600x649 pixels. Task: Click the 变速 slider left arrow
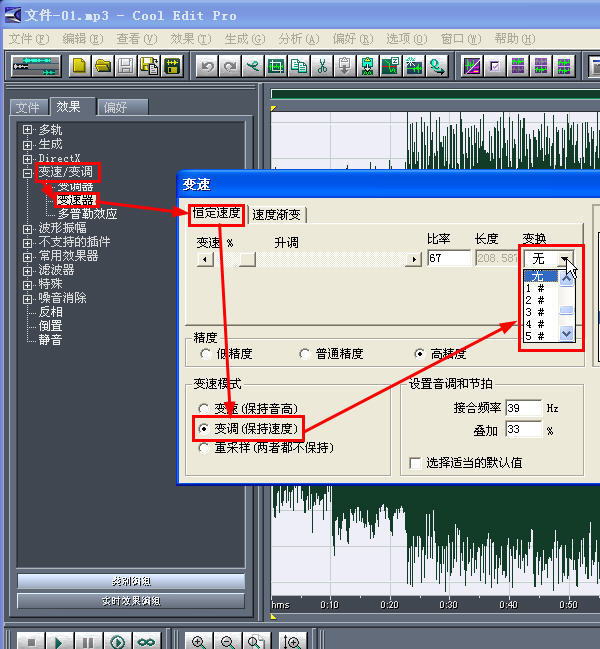coord(205,260)
